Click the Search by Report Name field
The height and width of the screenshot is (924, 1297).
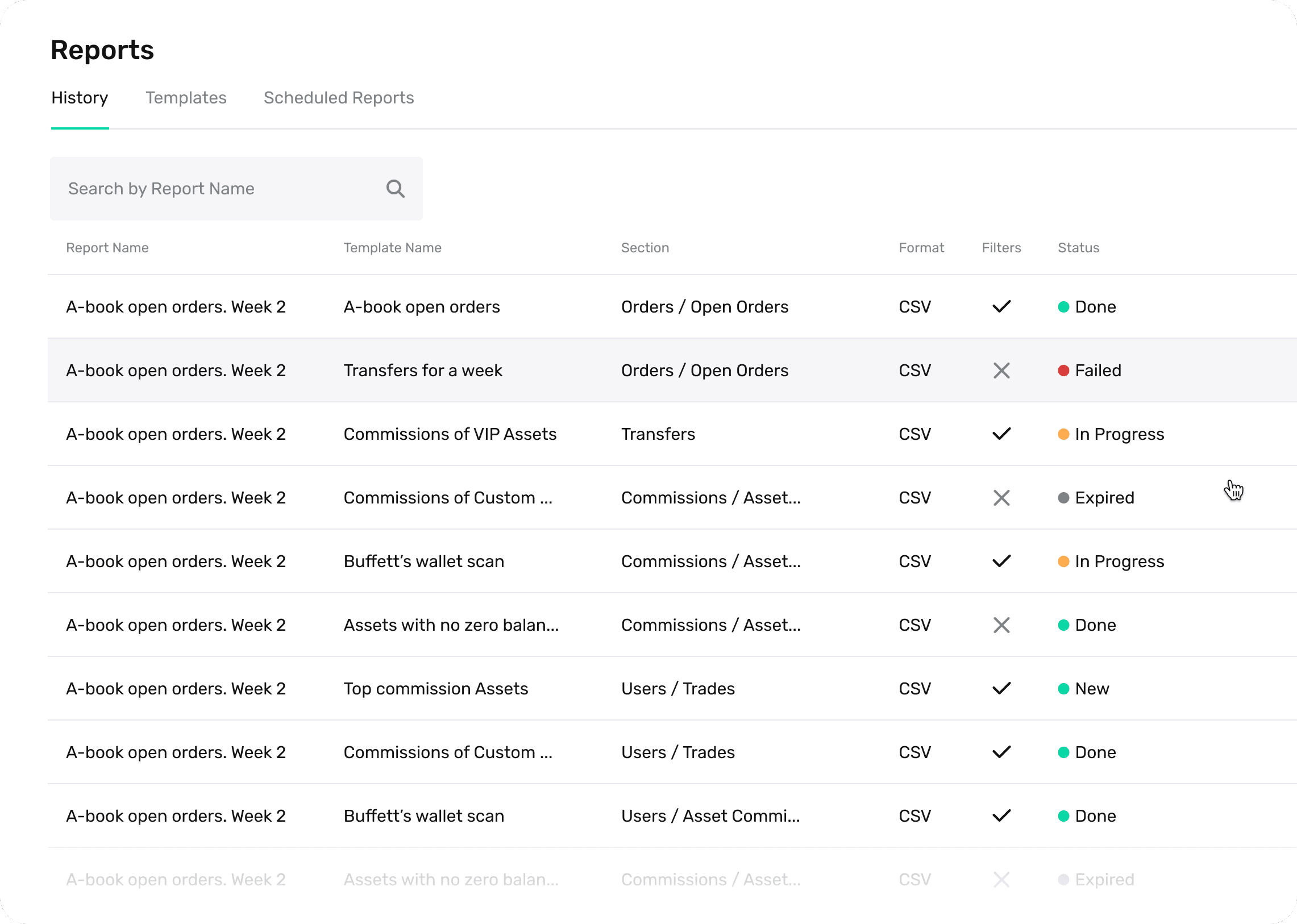point(217,188)
